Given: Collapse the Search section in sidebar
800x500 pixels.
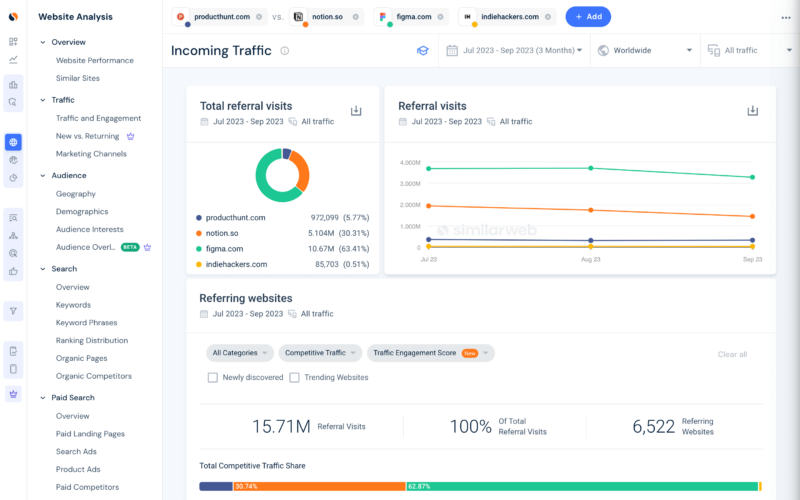Looking at the screenshot, I should pos(43,269).
